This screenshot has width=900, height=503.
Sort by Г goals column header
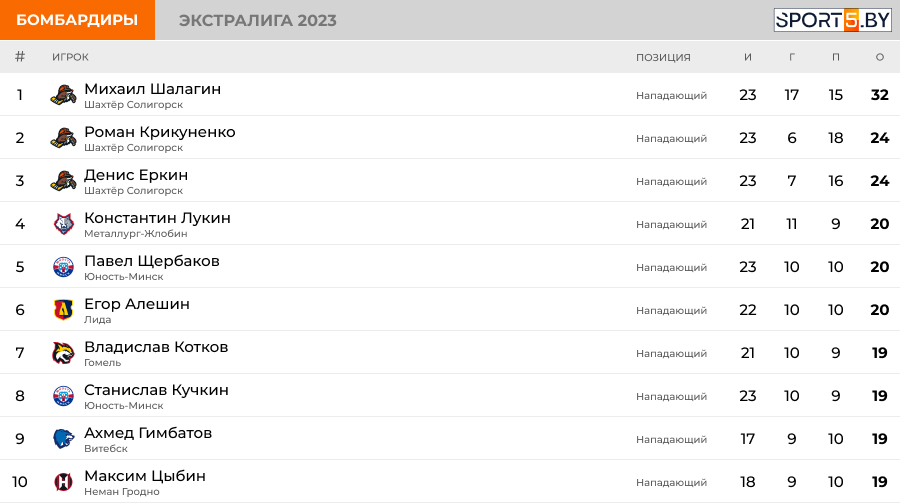coord(792,57)
